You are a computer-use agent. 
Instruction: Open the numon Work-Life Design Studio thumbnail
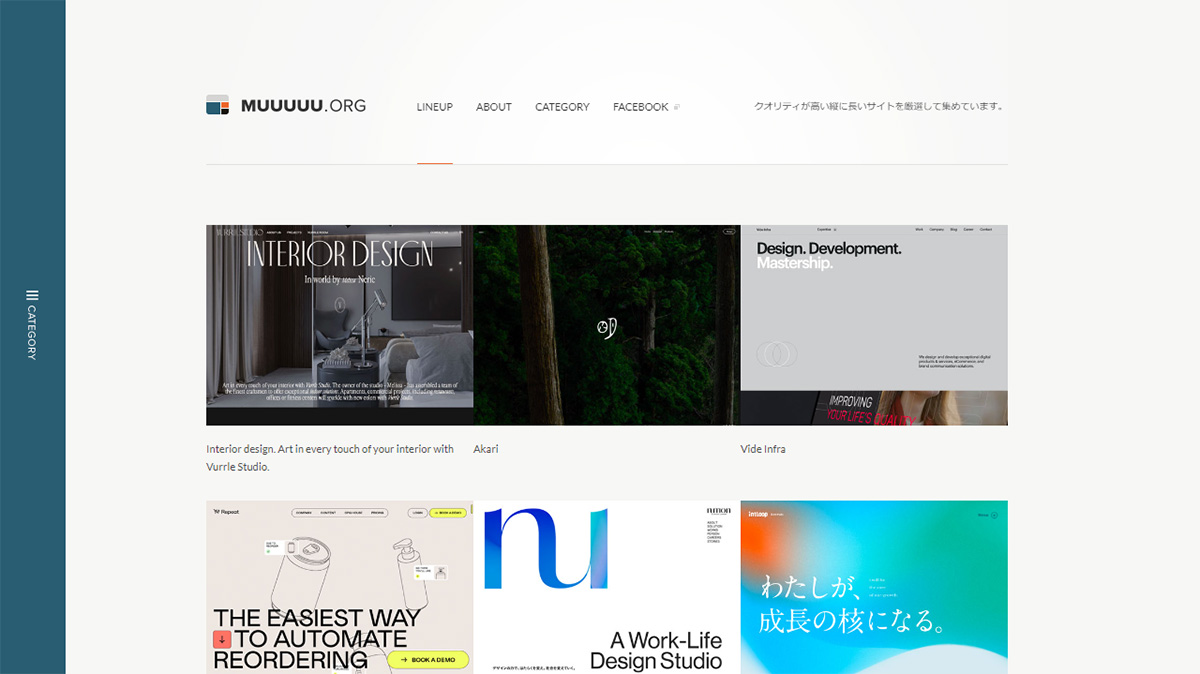click(x=606, y=586)
